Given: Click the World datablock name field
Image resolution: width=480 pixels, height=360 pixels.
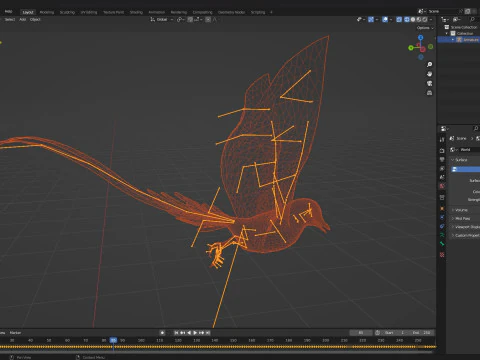Looking at the screenshot, I should [x=470, y=150].
